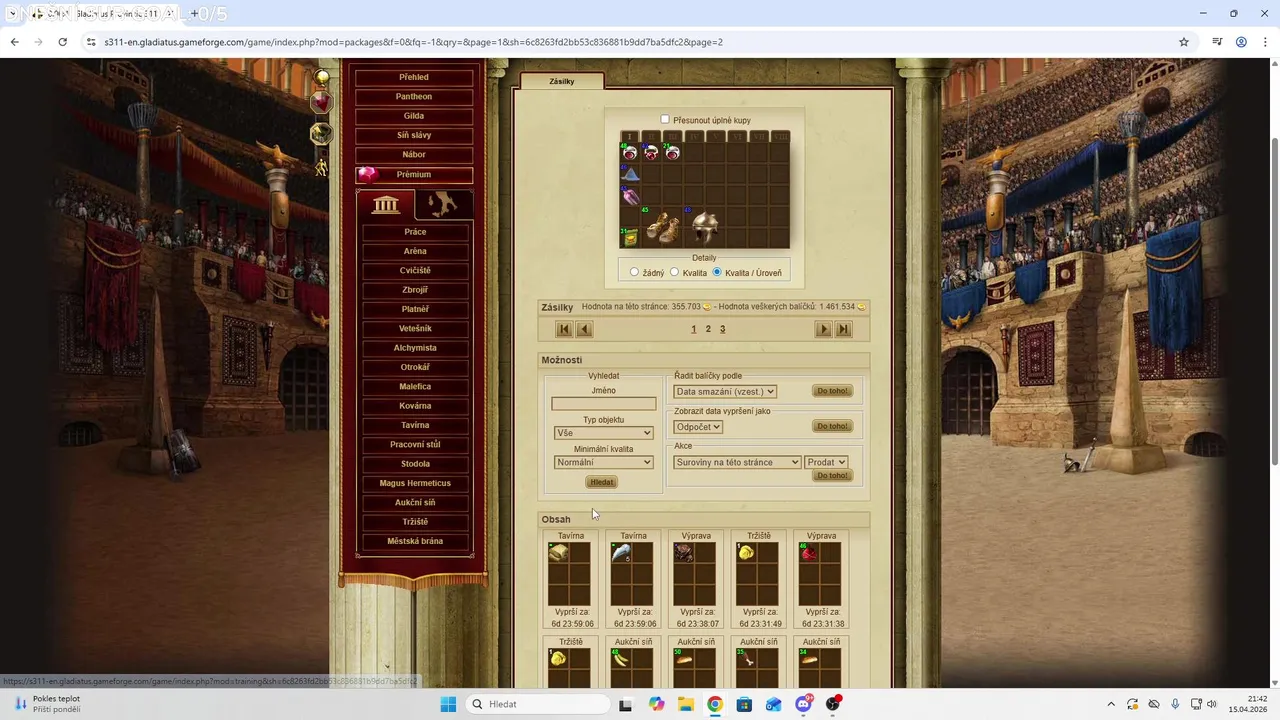The height and width of the screenshot is (720, 1280).
Task: Open File Explorer from the taskbar
Action: (686, 704)
